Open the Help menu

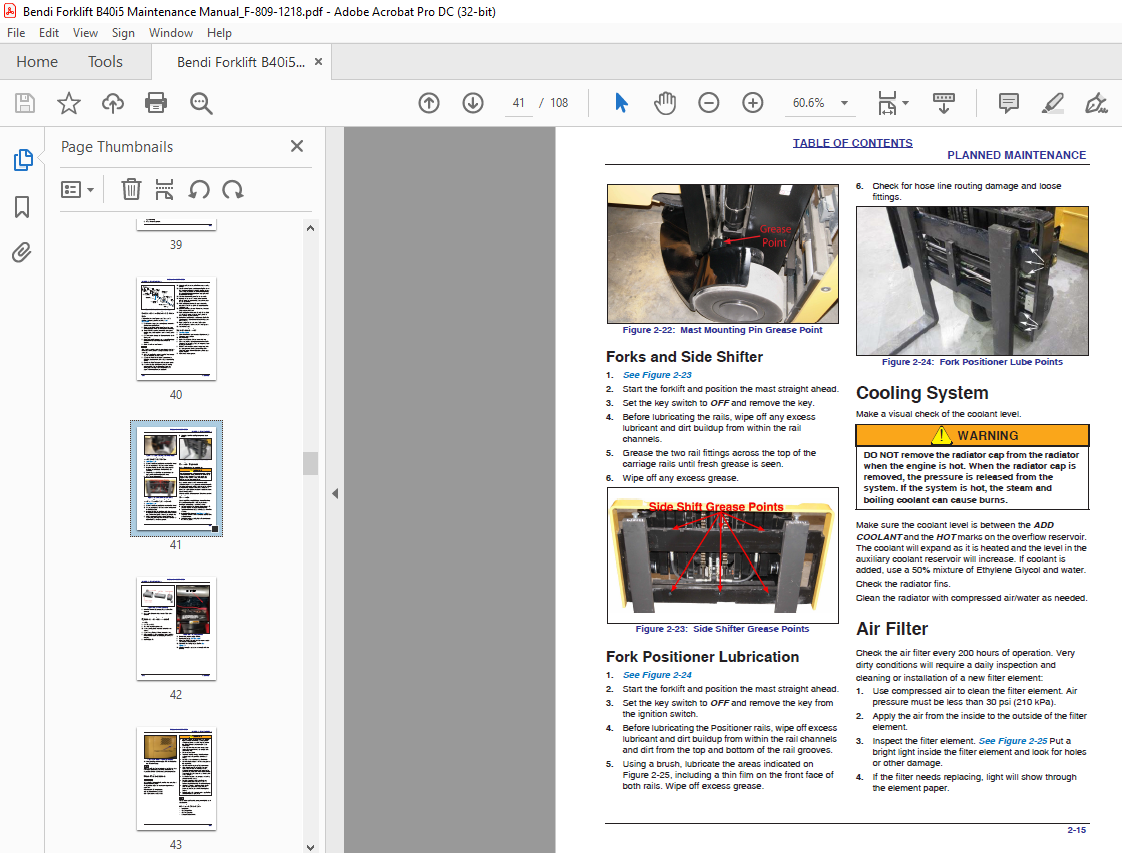(x=219, y=33)
